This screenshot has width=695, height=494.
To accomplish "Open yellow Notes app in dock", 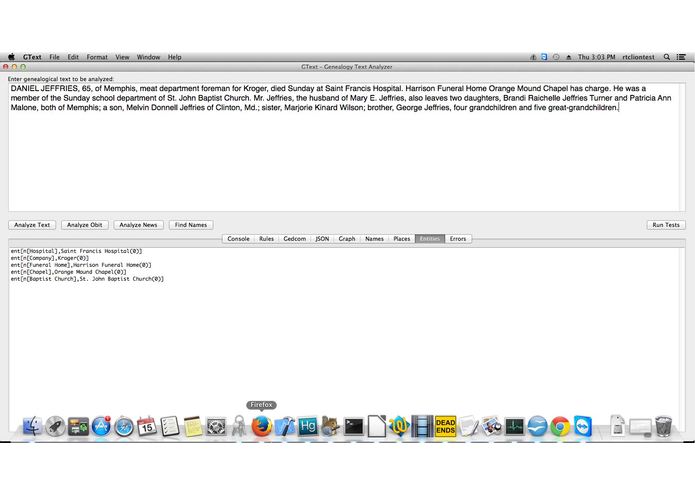I will [193, 426].
